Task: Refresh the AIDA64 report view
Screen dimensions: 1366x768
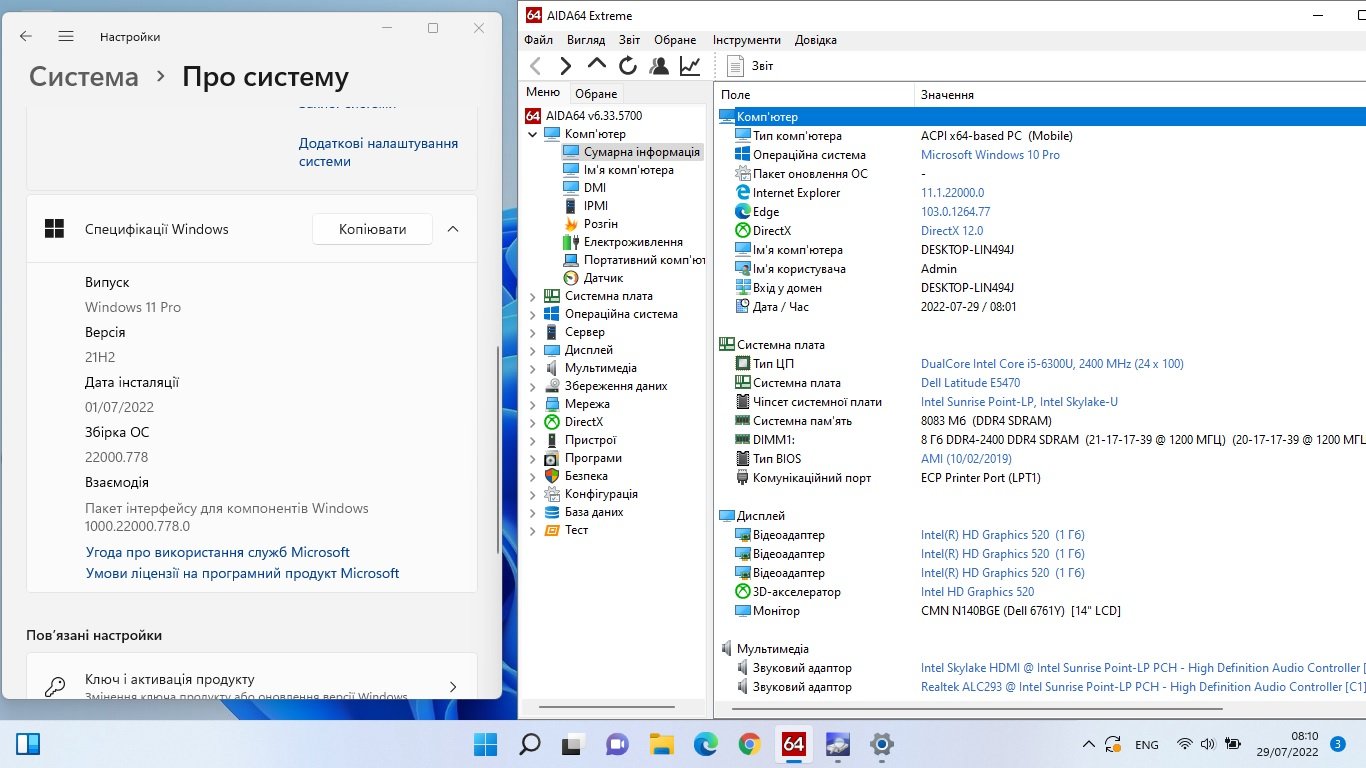Action: tap(628, 66)
